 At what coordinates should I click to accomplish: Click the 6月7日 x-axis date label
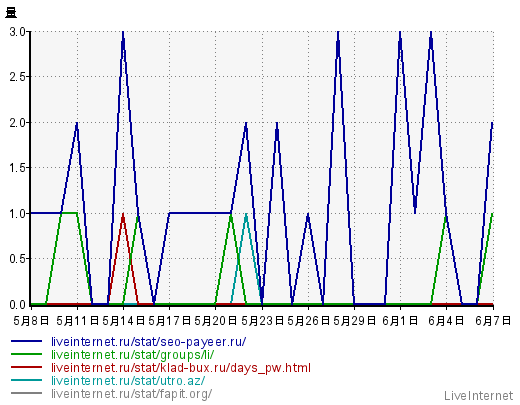coord(493,321)
